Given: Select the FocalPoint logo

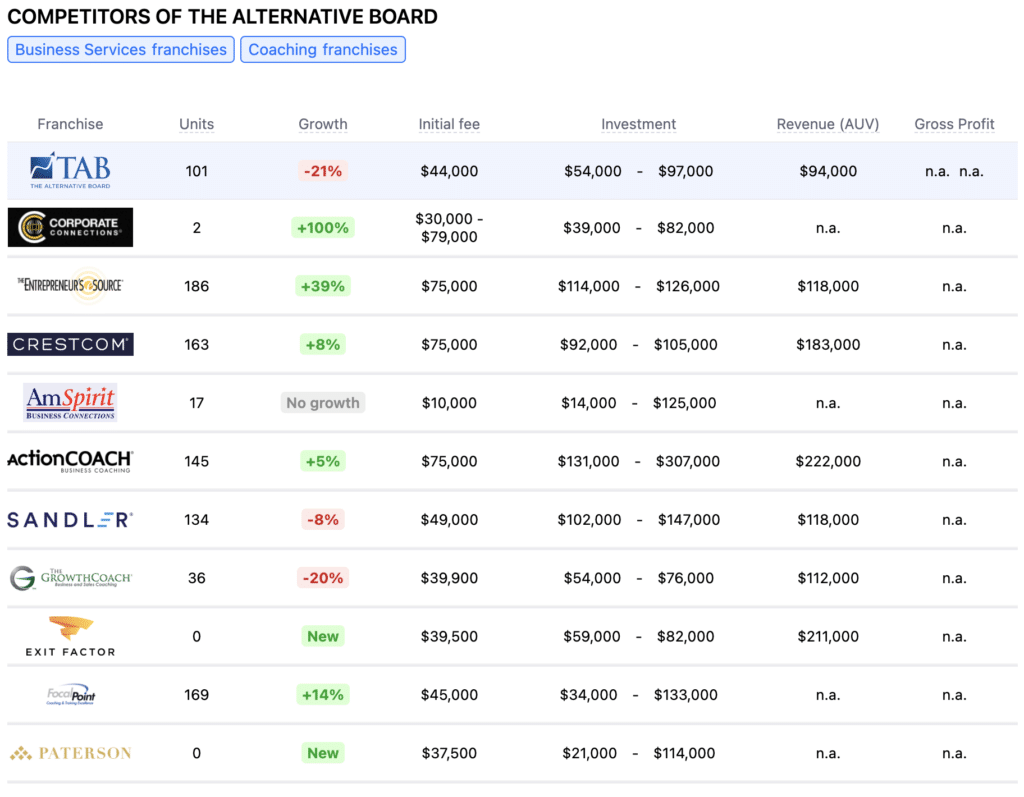Looking at the screenshot, I should pyautogui.click(x=70, y=694).
